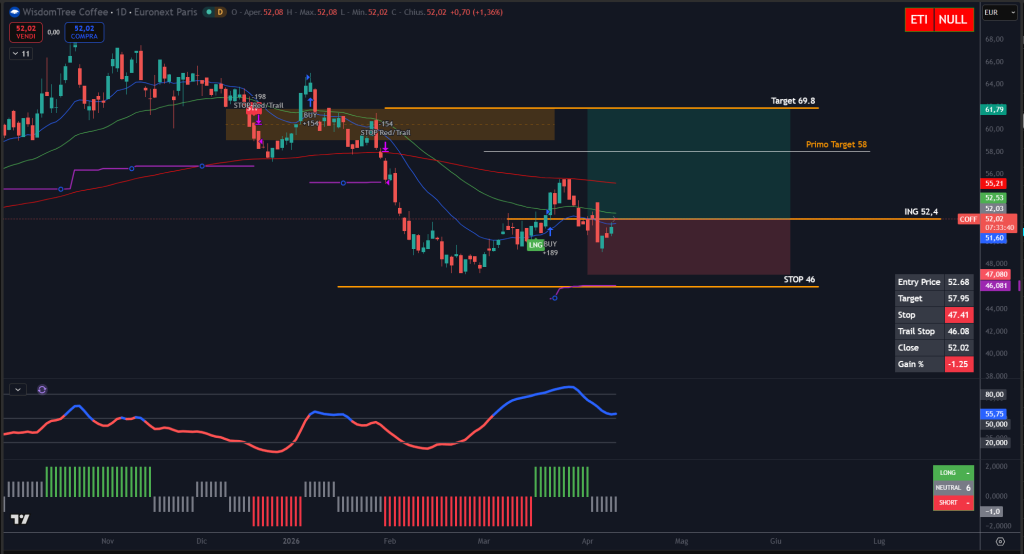1024x554 pixels.
Task: Select the ING 52,4 entry line label
Action: [x=921, y=212]
